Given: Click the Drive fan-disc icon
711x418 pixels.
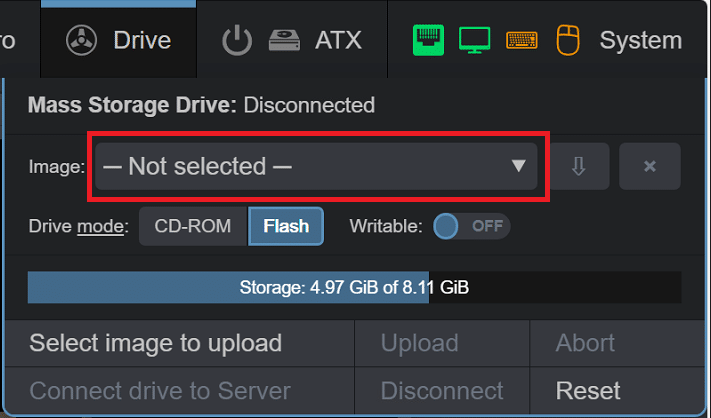Looking at the screenshot, I should pos(81,40).
